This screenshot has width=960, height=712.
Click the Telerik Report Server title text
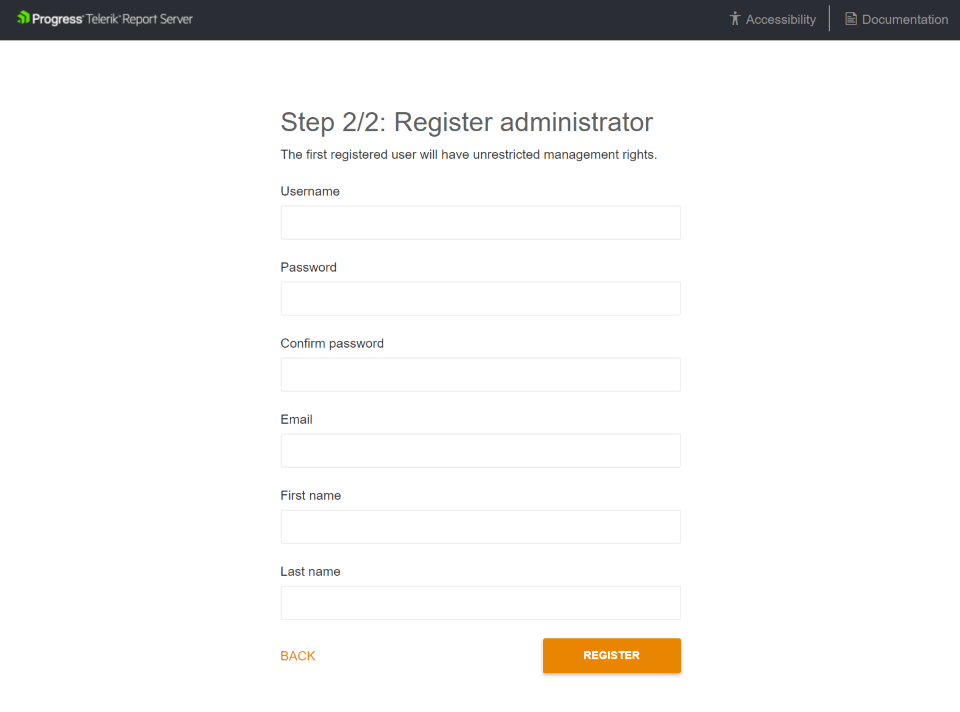coord(139,19)
